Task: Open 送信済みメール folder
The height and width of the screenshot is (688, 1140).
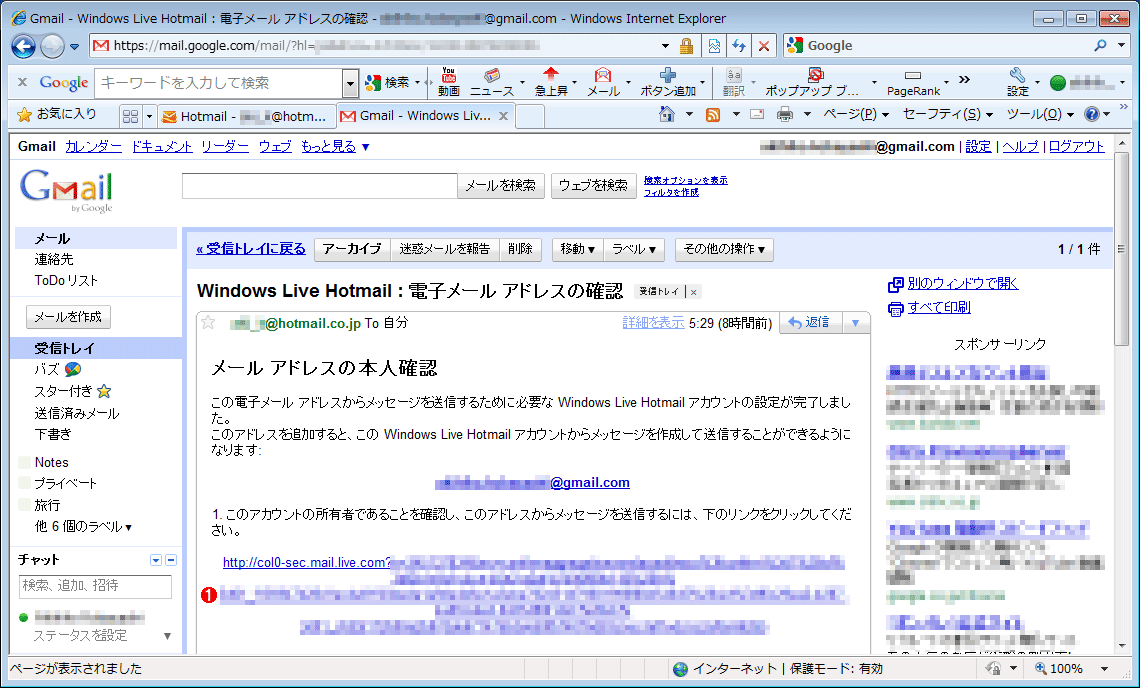Action: click(76, 413)
